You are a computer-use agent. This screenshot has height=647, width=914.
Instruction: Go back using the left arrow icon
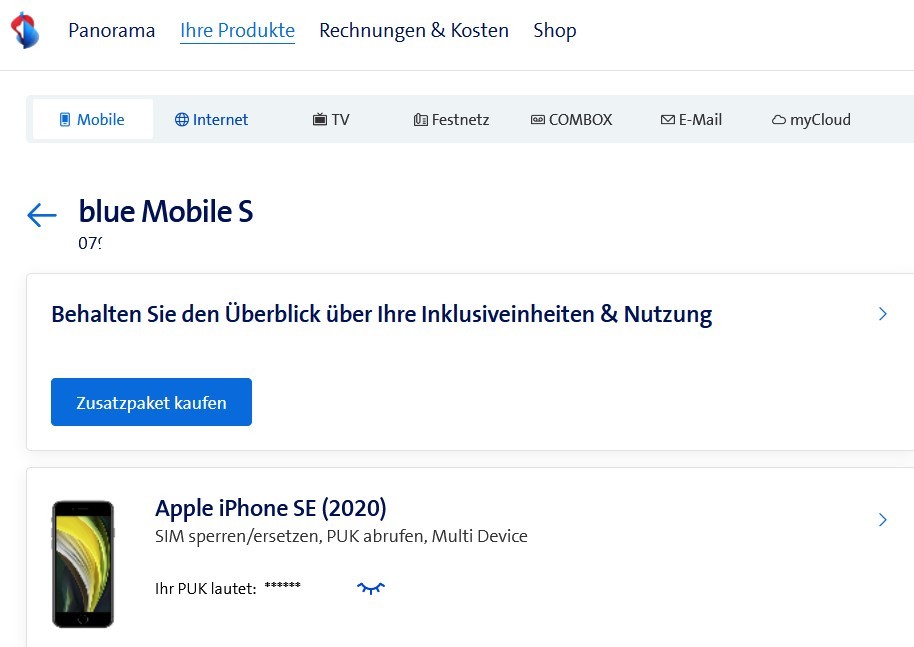[x=42, y=215]
